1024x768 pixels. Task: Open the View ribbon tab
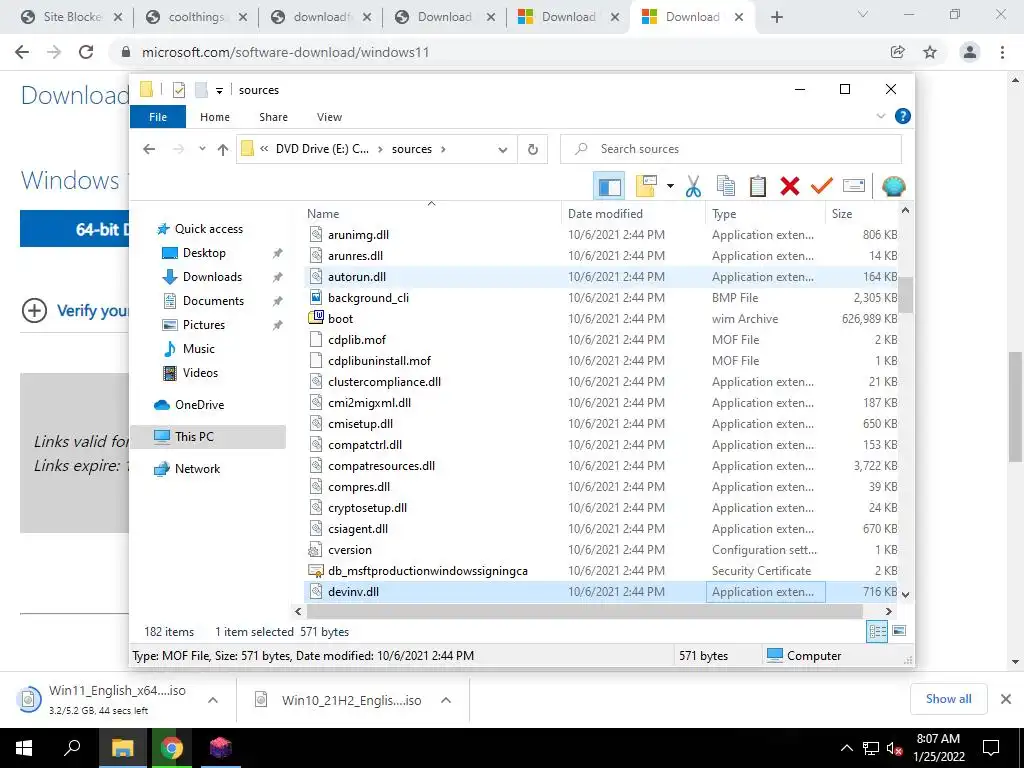click(x=329, y=117)
